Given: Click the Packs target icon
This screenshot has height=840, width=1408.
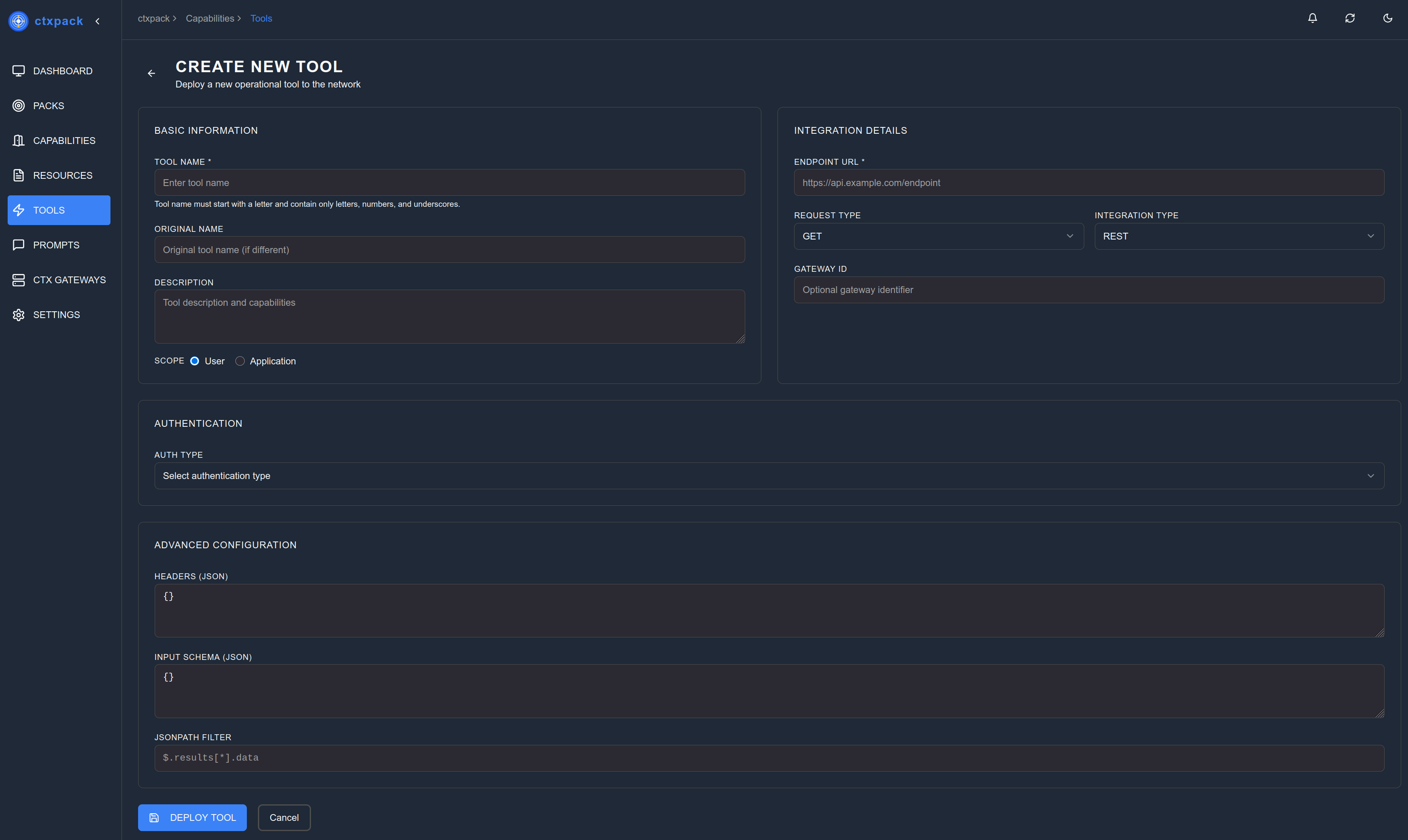Looking at the screenshot, I should pos(19,106).
